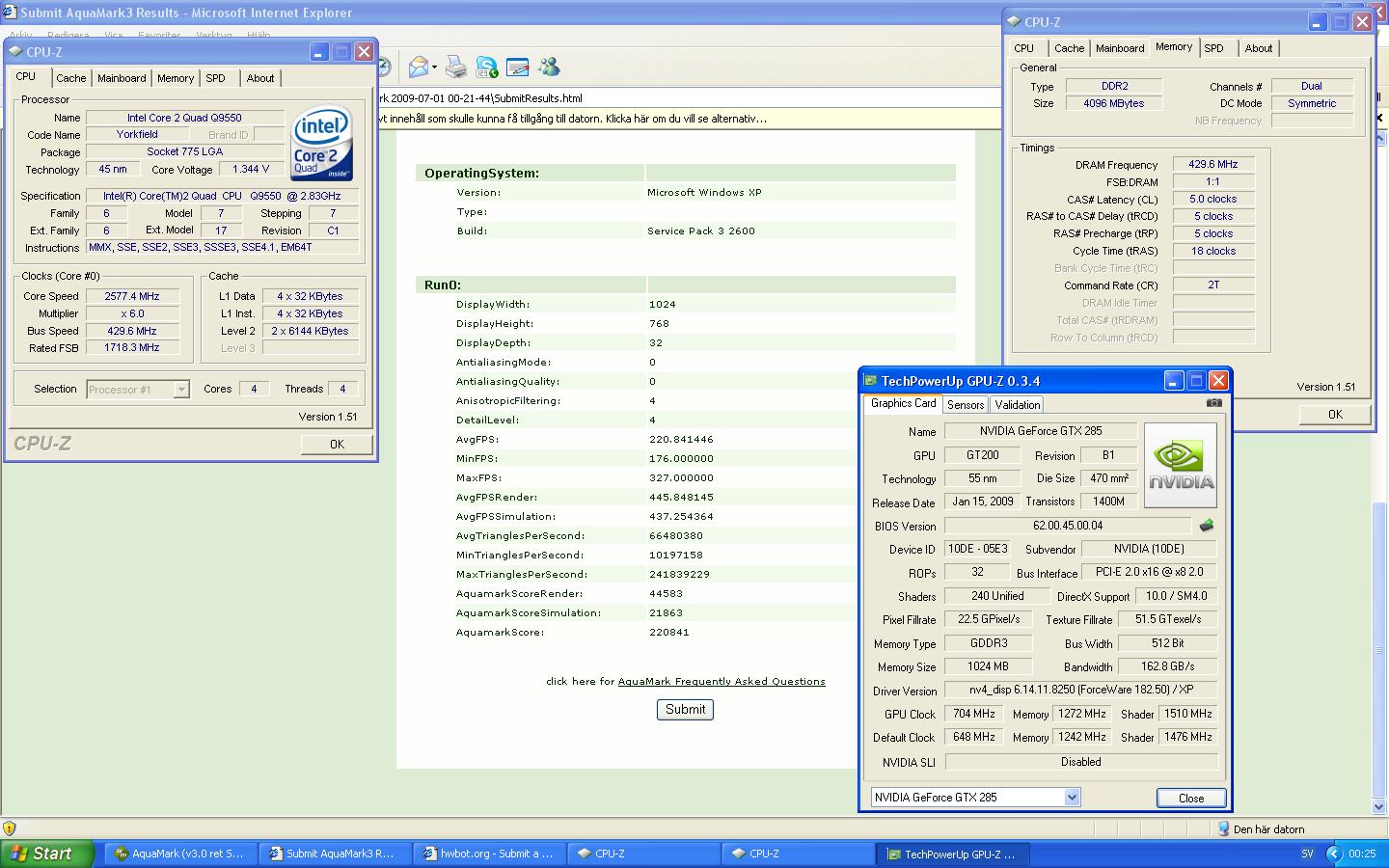1389x868 pixels.
Task: Click the Print icon in IE toolbar
Action: tap(456, 67)
